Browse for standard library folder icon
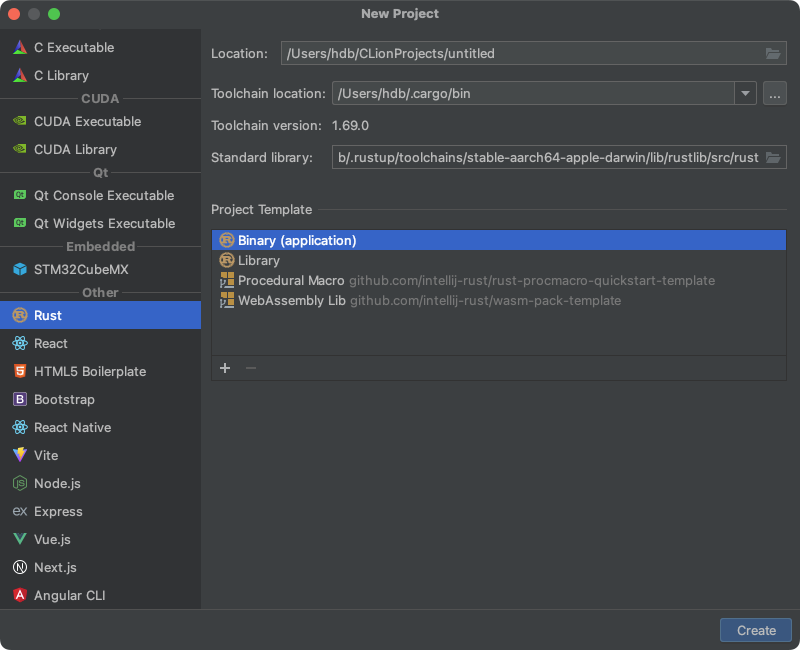800x650 pixels. [x=773, y=157]
